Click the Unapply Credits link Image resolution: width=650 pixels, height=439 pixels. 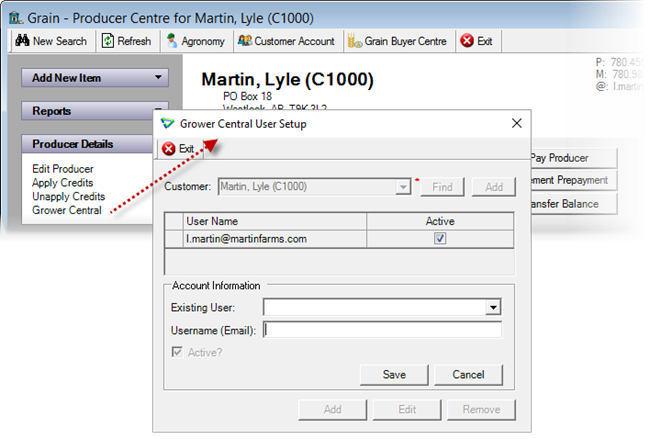pos(69,196)
